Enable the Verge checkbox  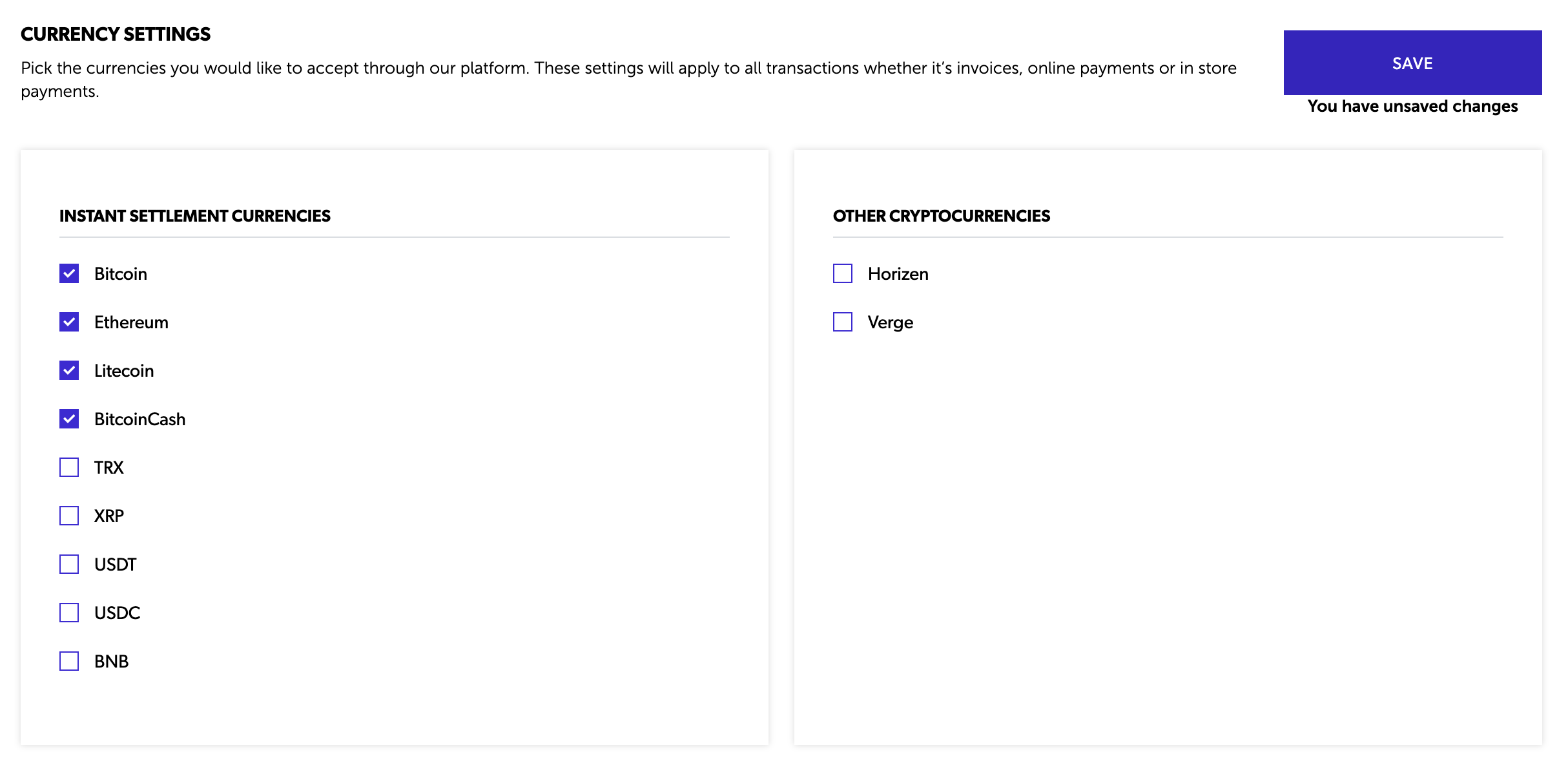[843, 322]
